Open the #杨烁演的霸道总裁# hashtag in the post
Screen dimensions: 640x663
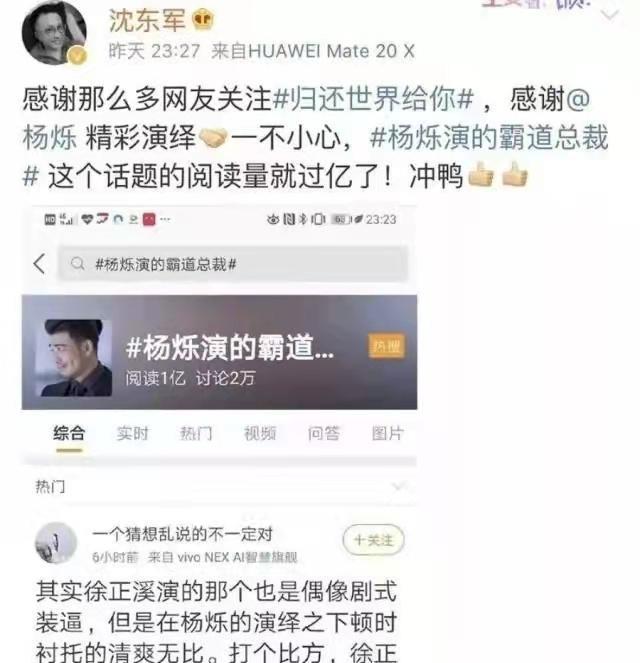coord(315,156)
